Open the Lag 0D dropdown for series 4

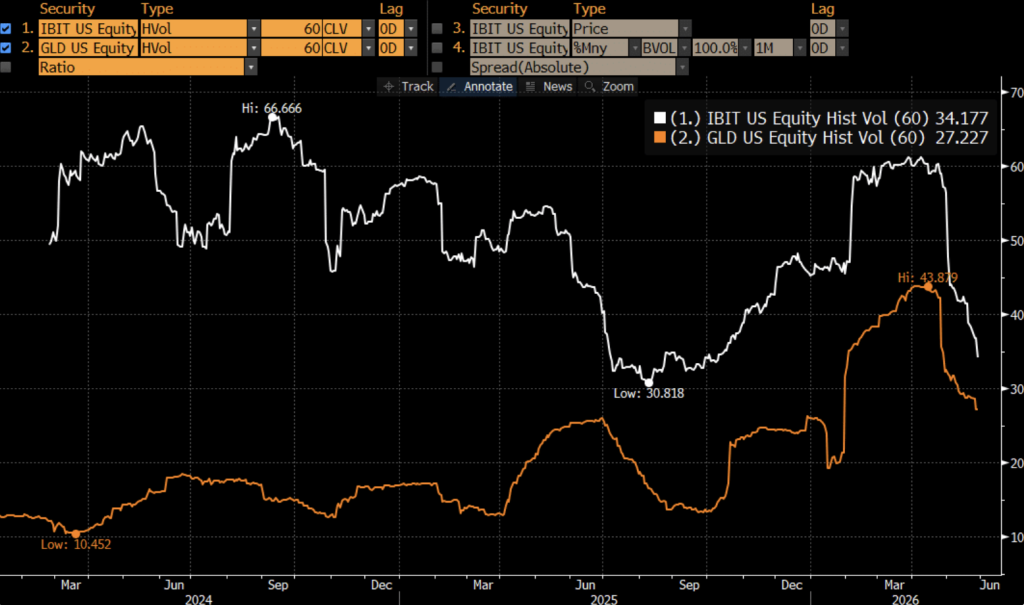pyautogui.click(x=842, y=48)
